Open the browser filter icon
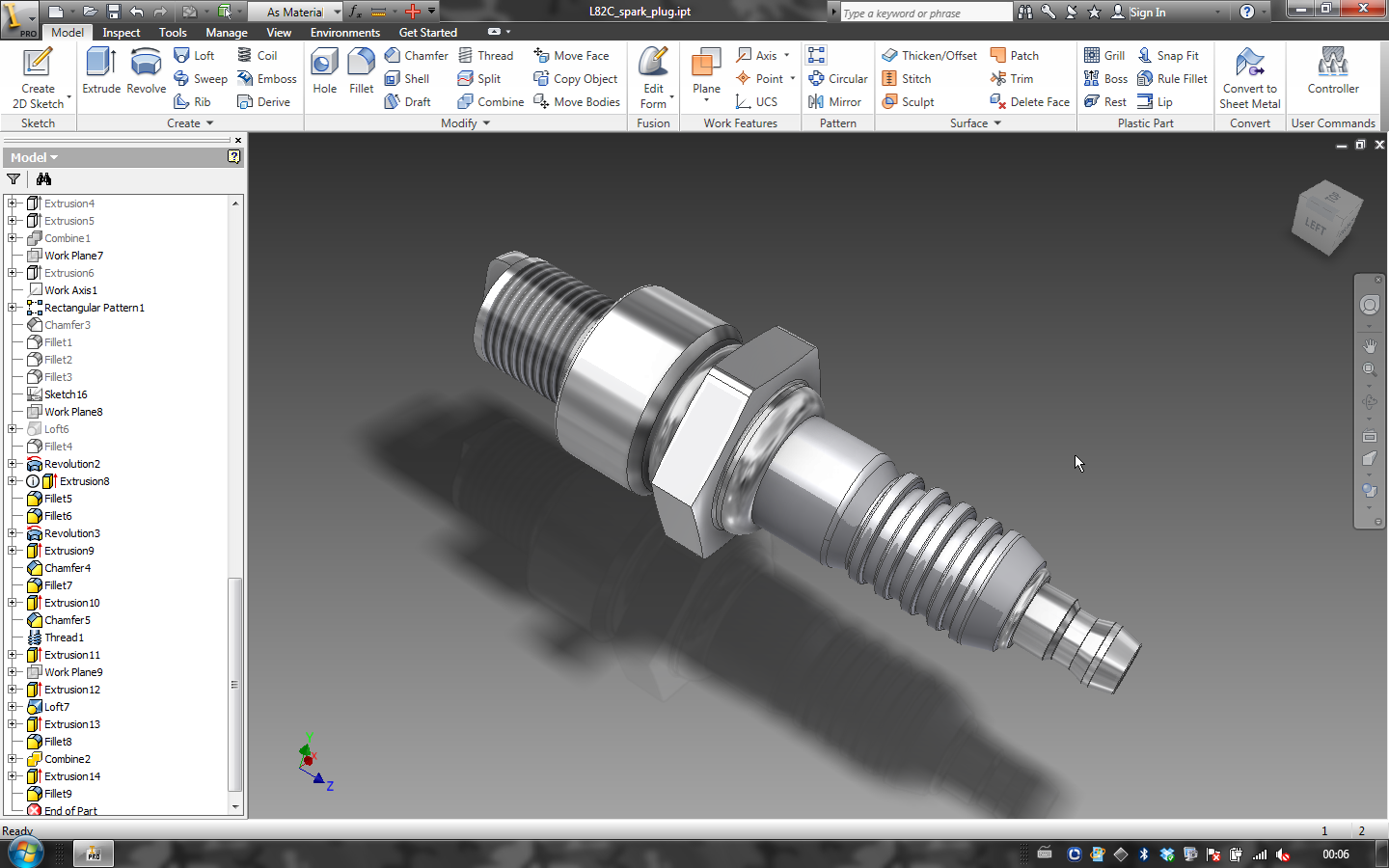The width and height of the screenshot is (1389, 868). click(14, 179)
